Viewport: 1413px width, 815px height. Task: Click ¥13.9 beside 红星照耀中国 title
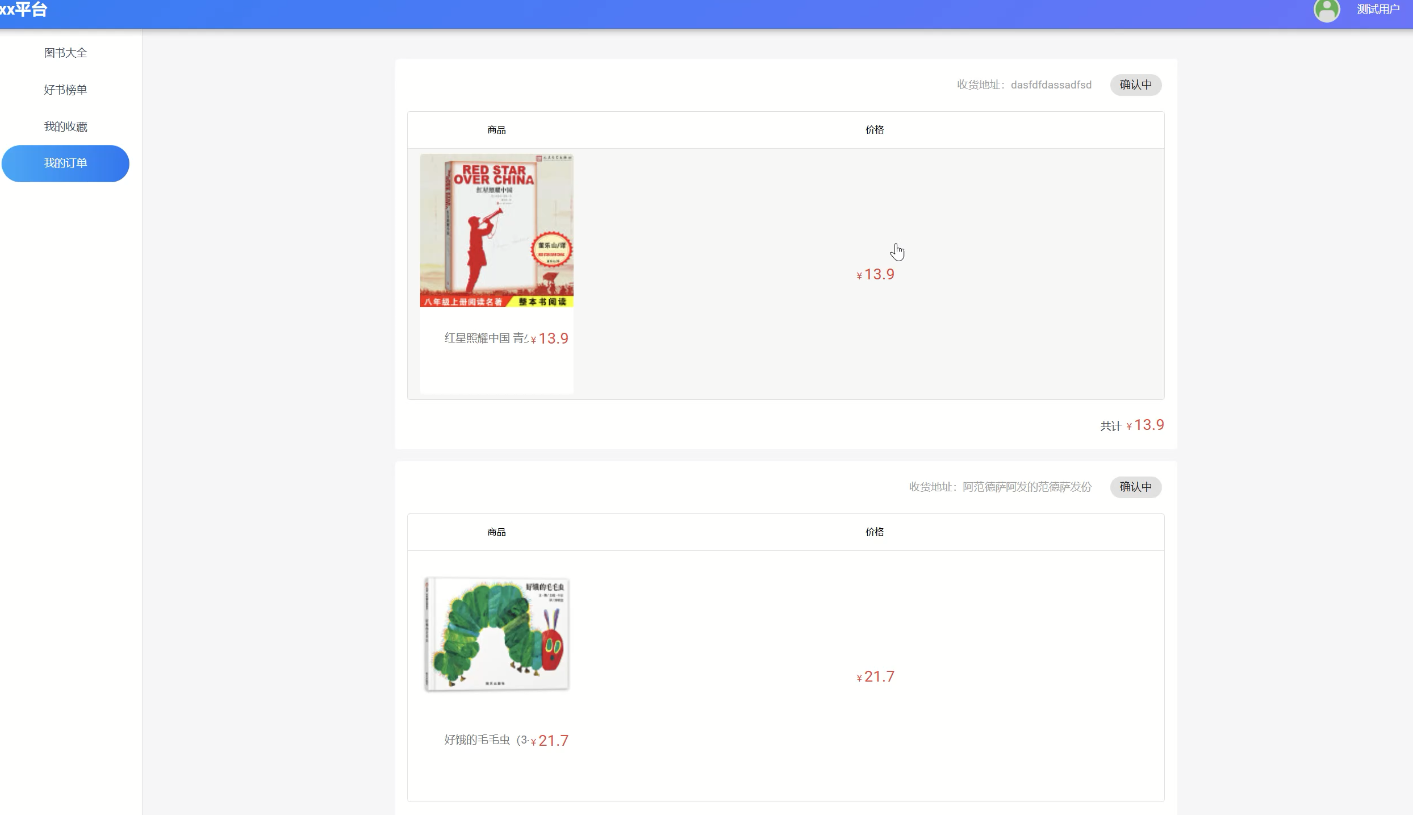549,338
